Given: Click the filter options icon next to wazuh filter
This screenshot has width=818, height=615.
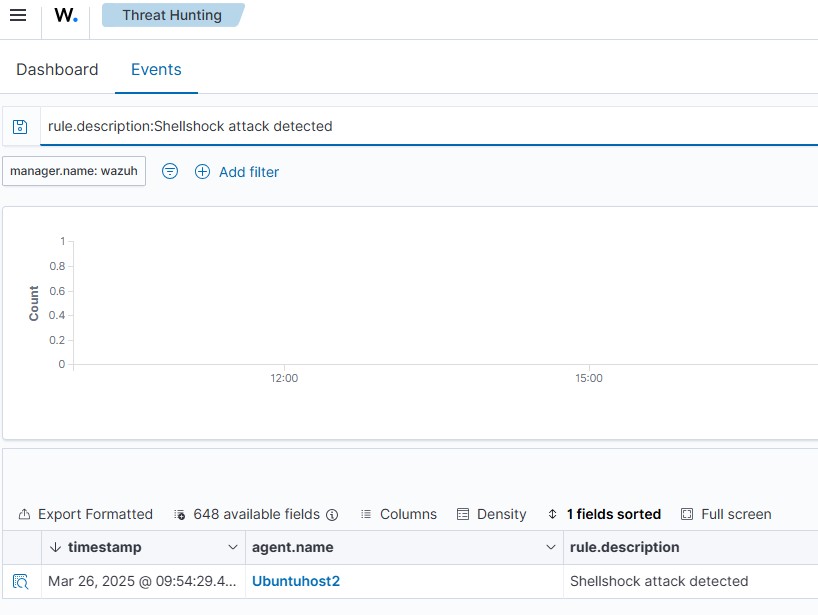Looking at the screenshot, I should [x=170, y=171].
